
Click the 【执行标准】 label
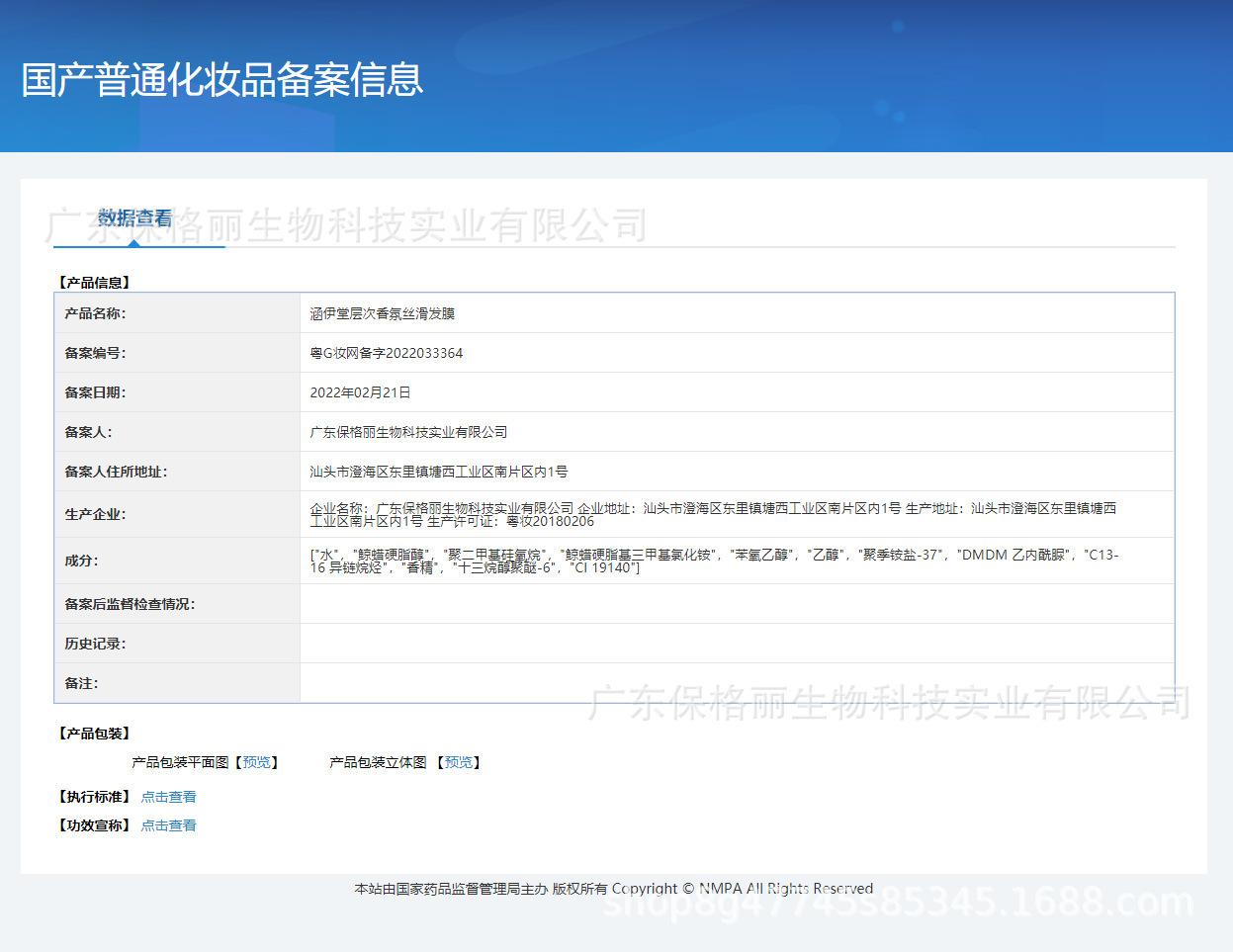(x=94, y=797)
